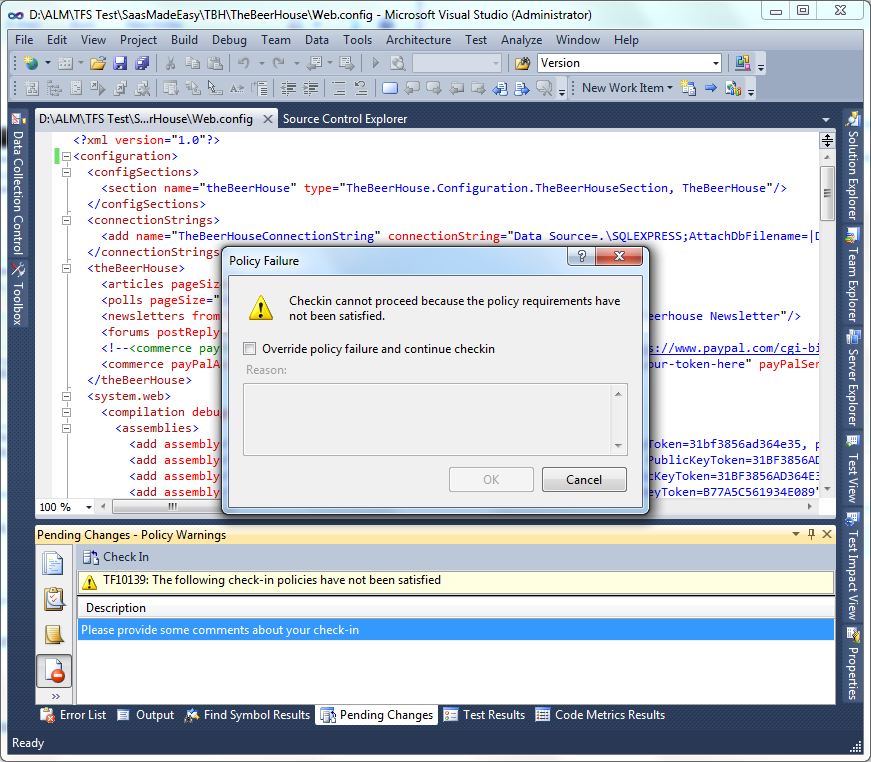Click the Increase Indent toolbar icon
This screenshot has width=871, height=762.
[311, 88]
